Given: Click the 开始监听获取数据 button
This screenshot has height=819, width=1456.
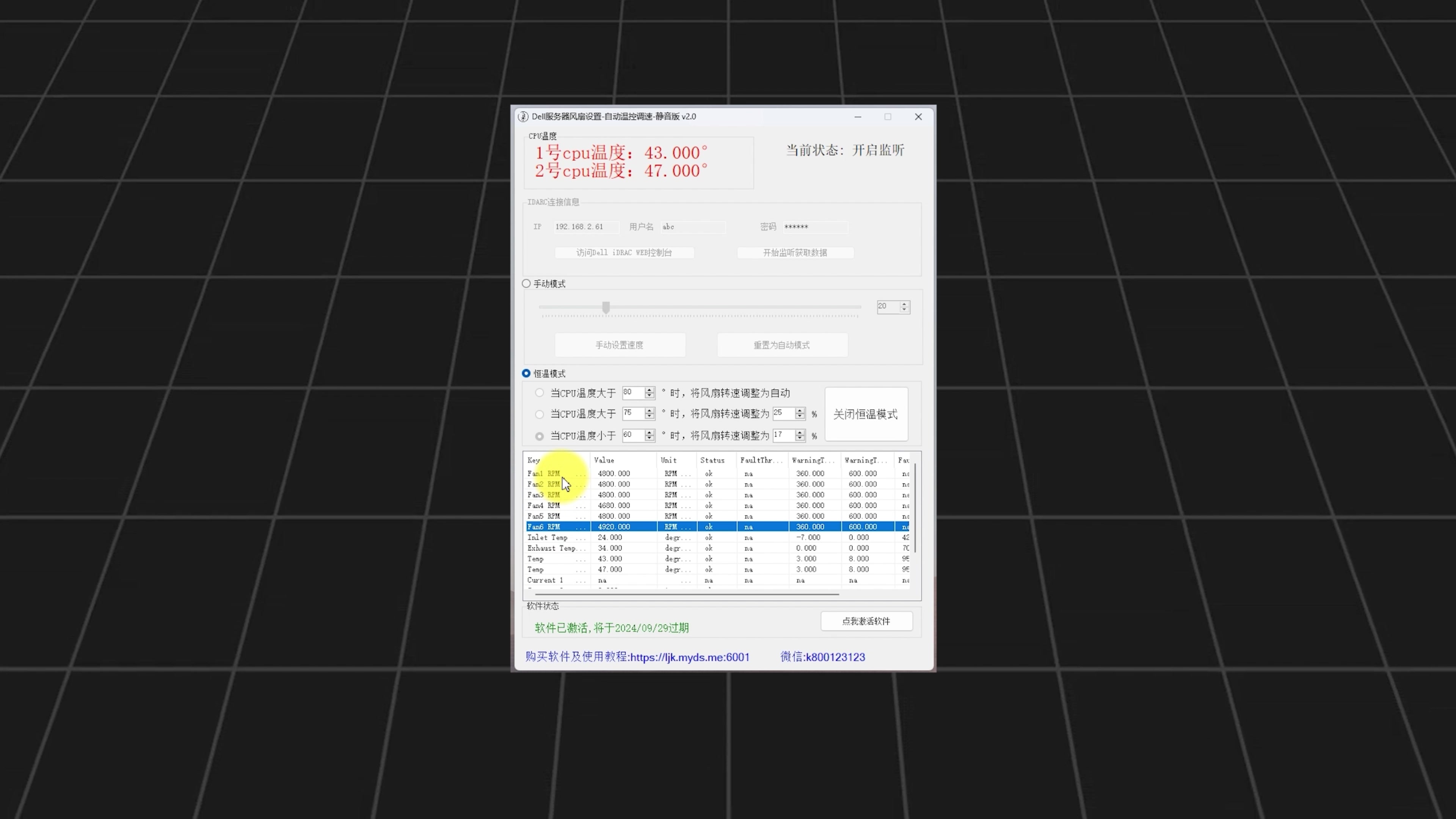Looking at the screenshot, I should point(795,253).
